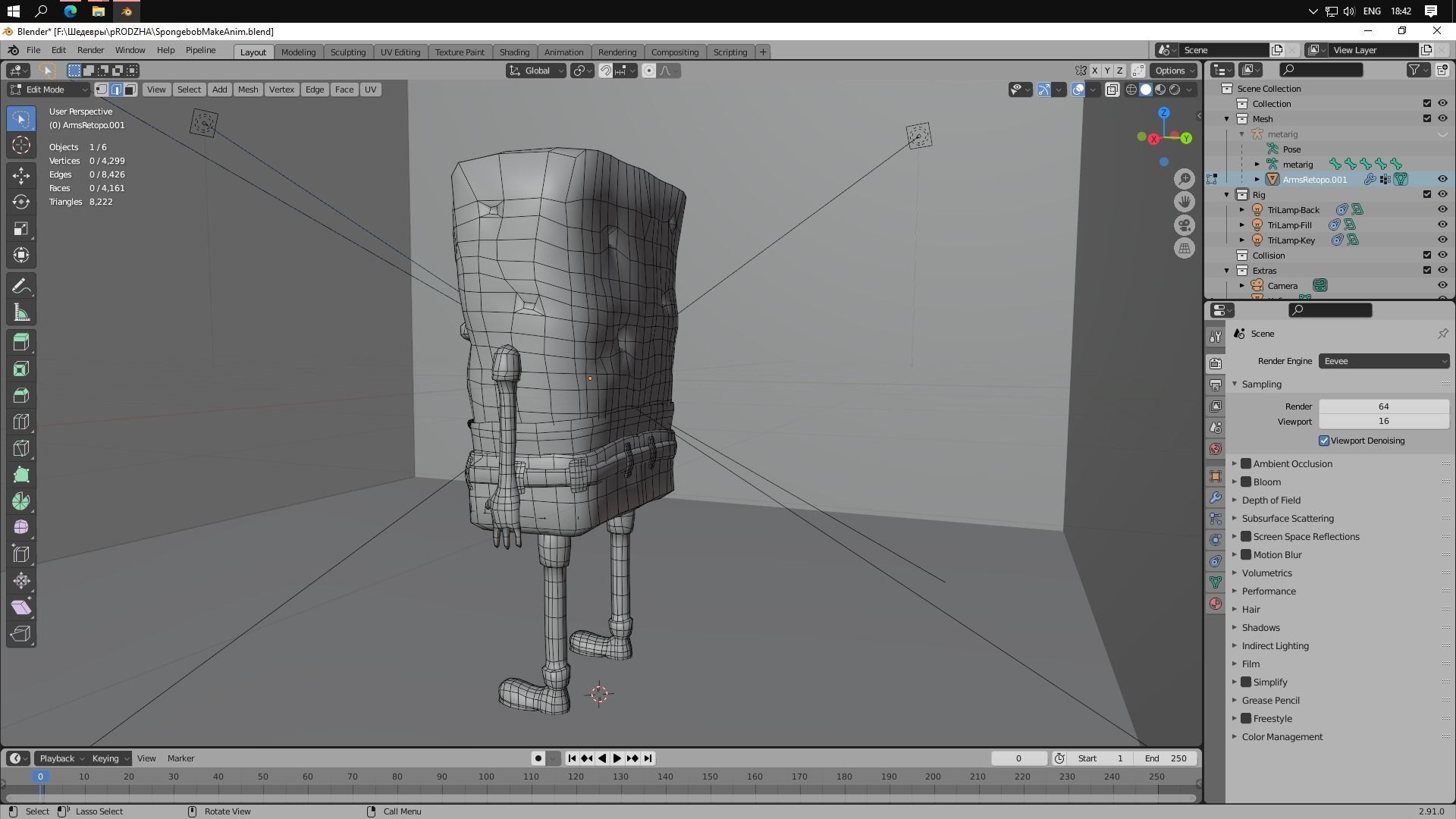Select the Poly Build tool
1456x819 pixels.
(x=21, y=475)
